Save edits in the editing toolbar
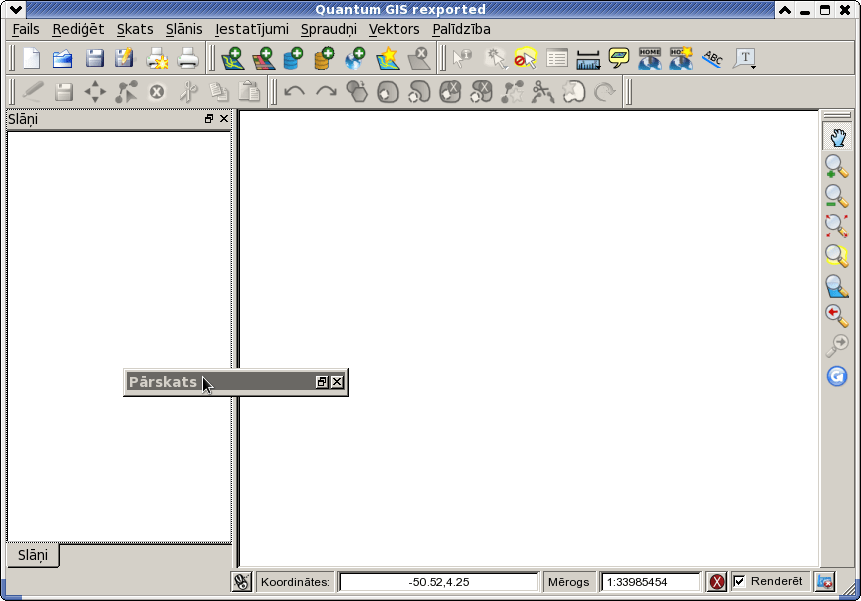 pyautogui.click(x=64, y=92)
